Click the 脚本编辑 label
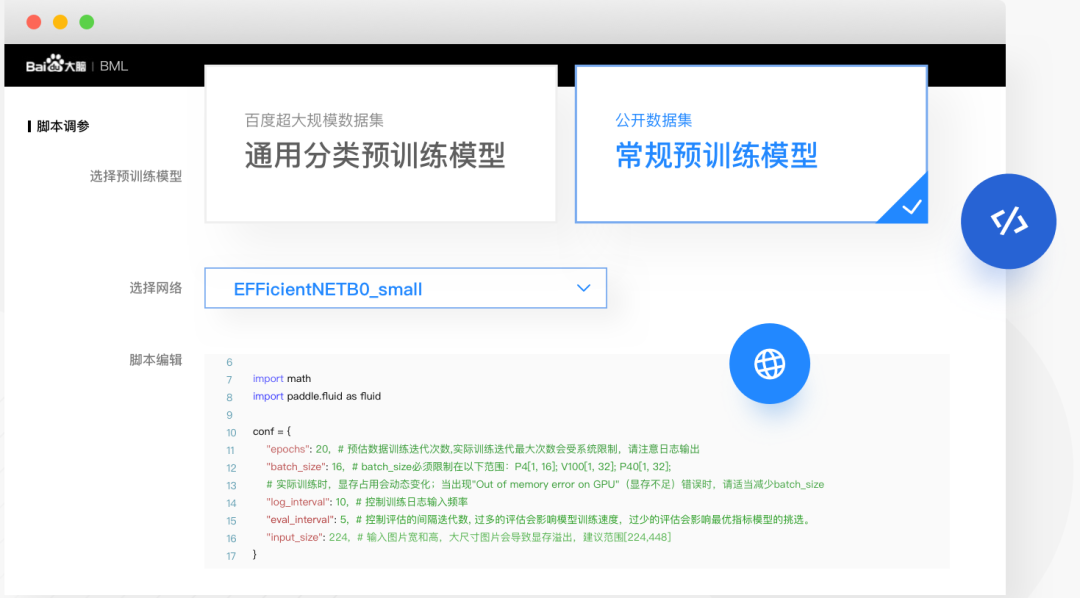1080x598 pixels. [156, 360]
